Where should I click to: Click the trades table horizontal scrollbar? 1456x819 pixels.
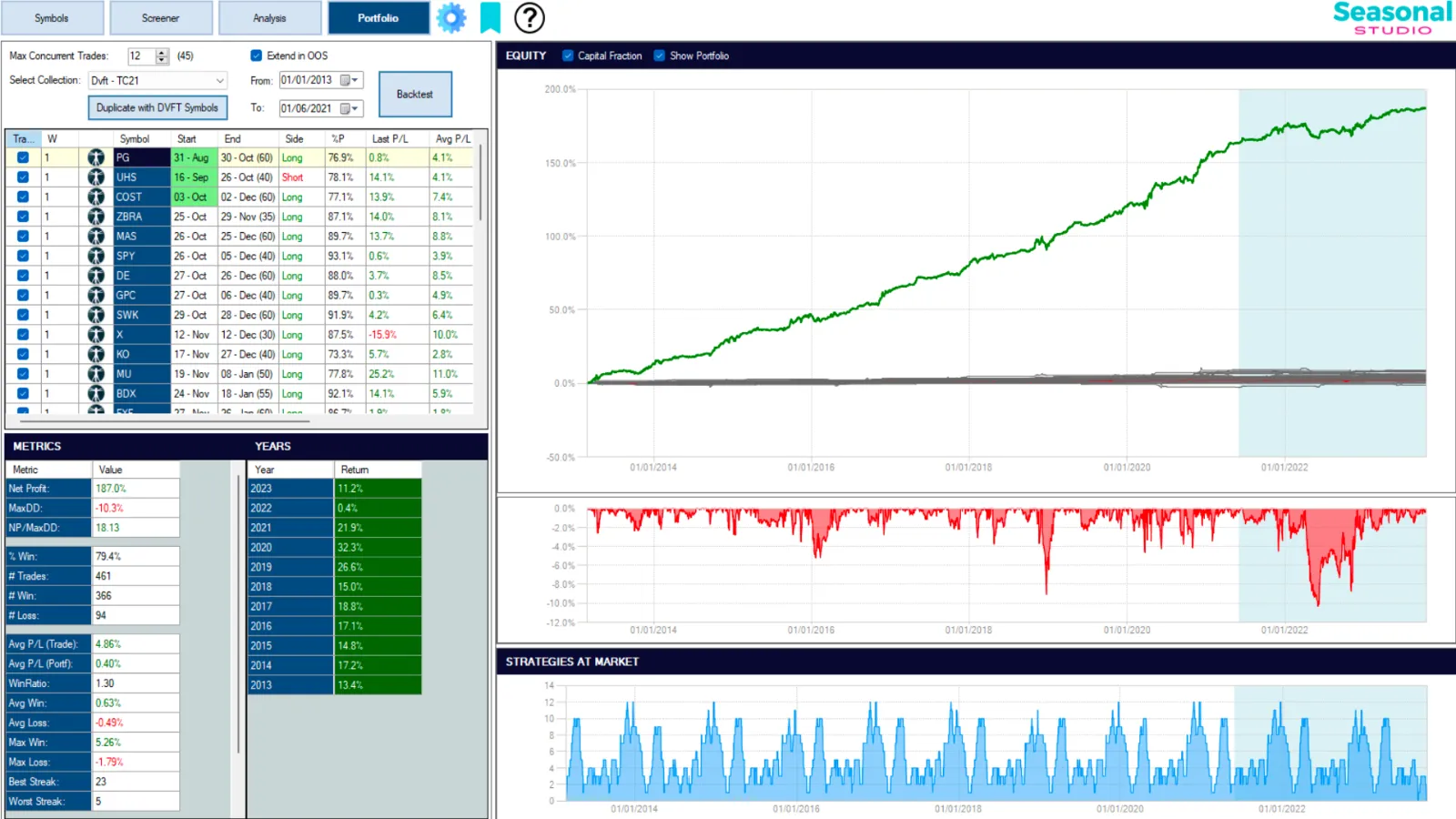(x=164, y=421)
